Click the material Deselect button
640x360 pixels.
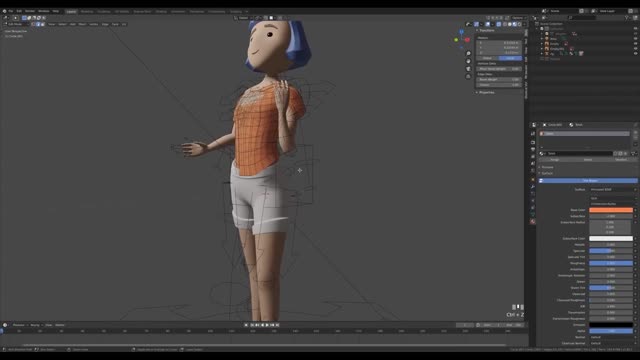621,160
